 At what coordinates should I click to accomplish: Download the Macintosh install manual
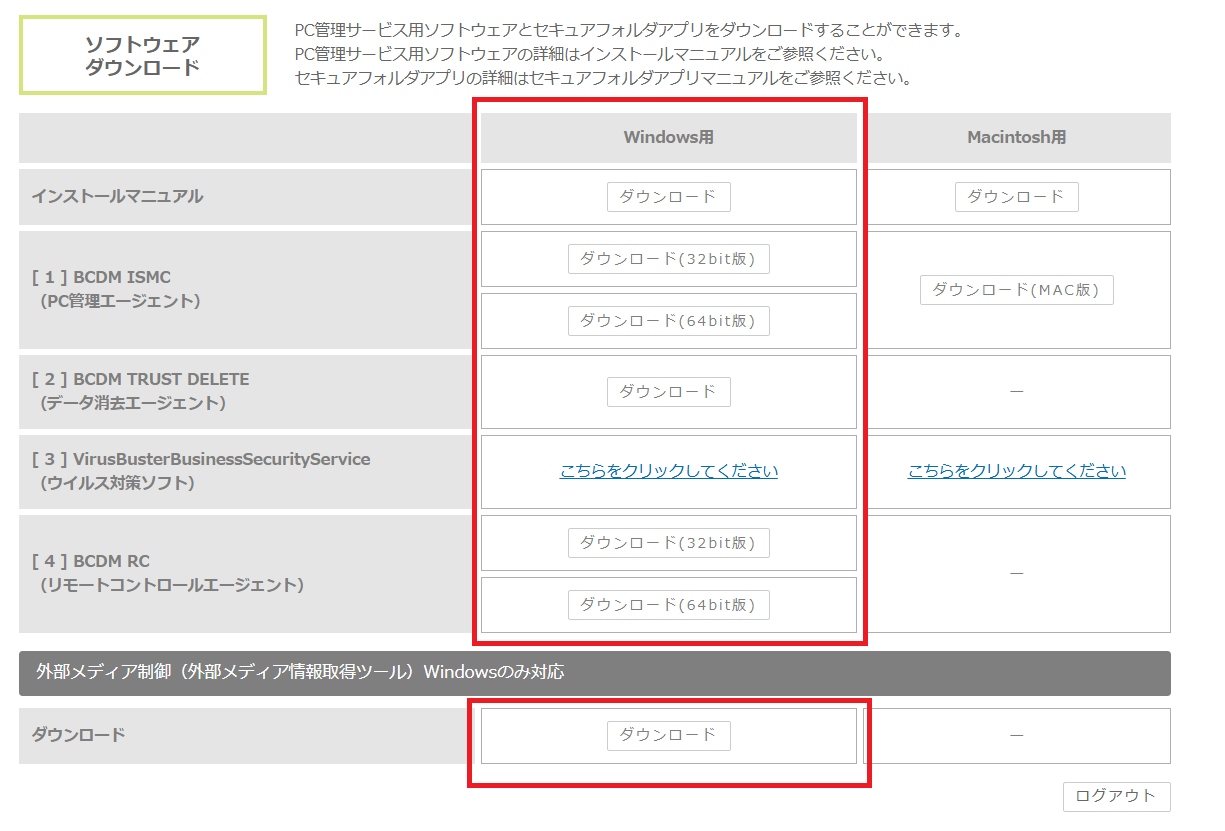point(1016,197)
